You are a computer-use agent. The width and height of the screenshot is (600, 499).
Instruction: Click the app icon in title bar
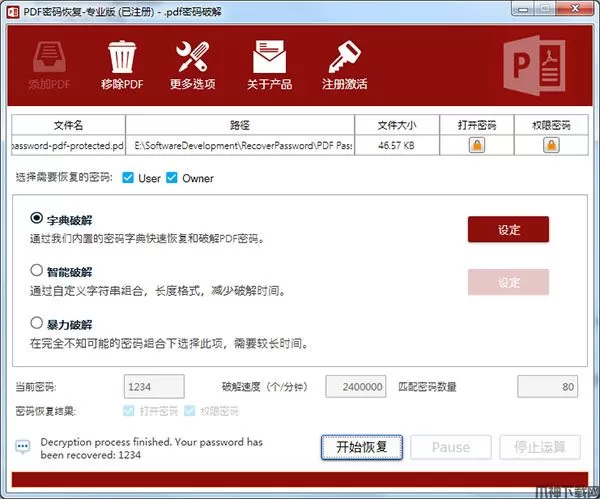[x=13, y=11]
